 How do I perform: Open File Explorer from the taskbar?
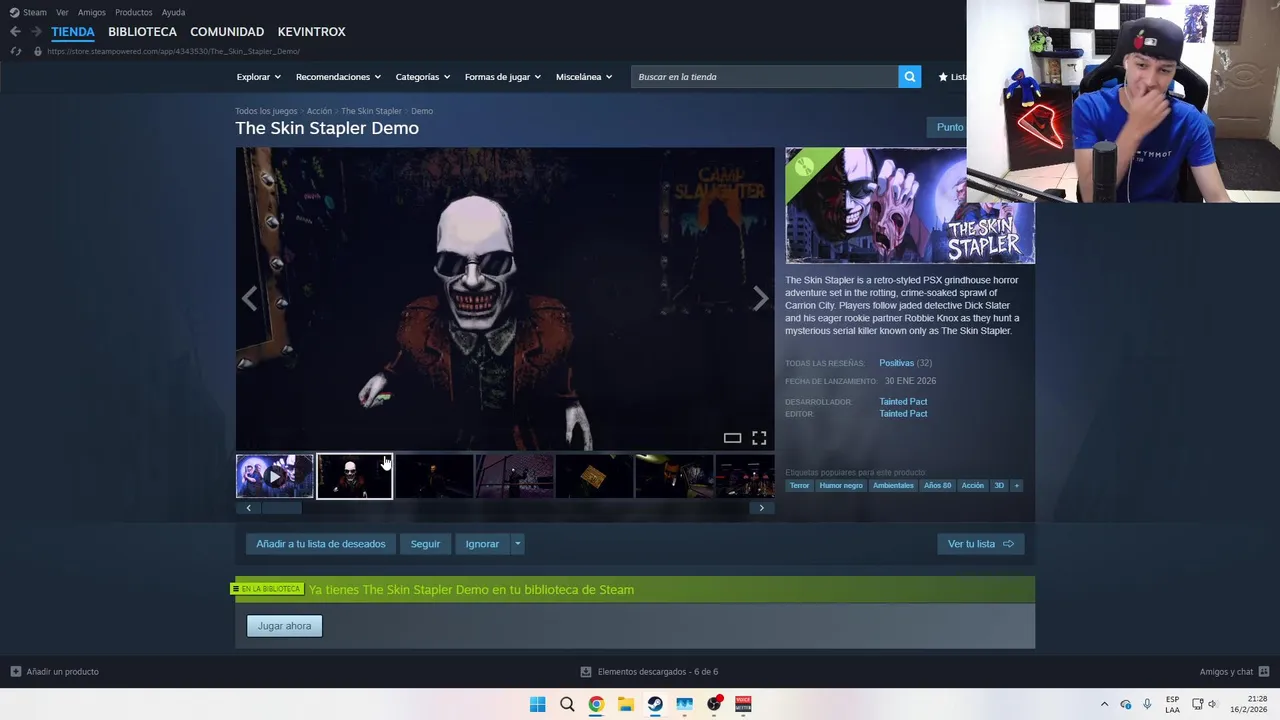click(x=625, y=704)
